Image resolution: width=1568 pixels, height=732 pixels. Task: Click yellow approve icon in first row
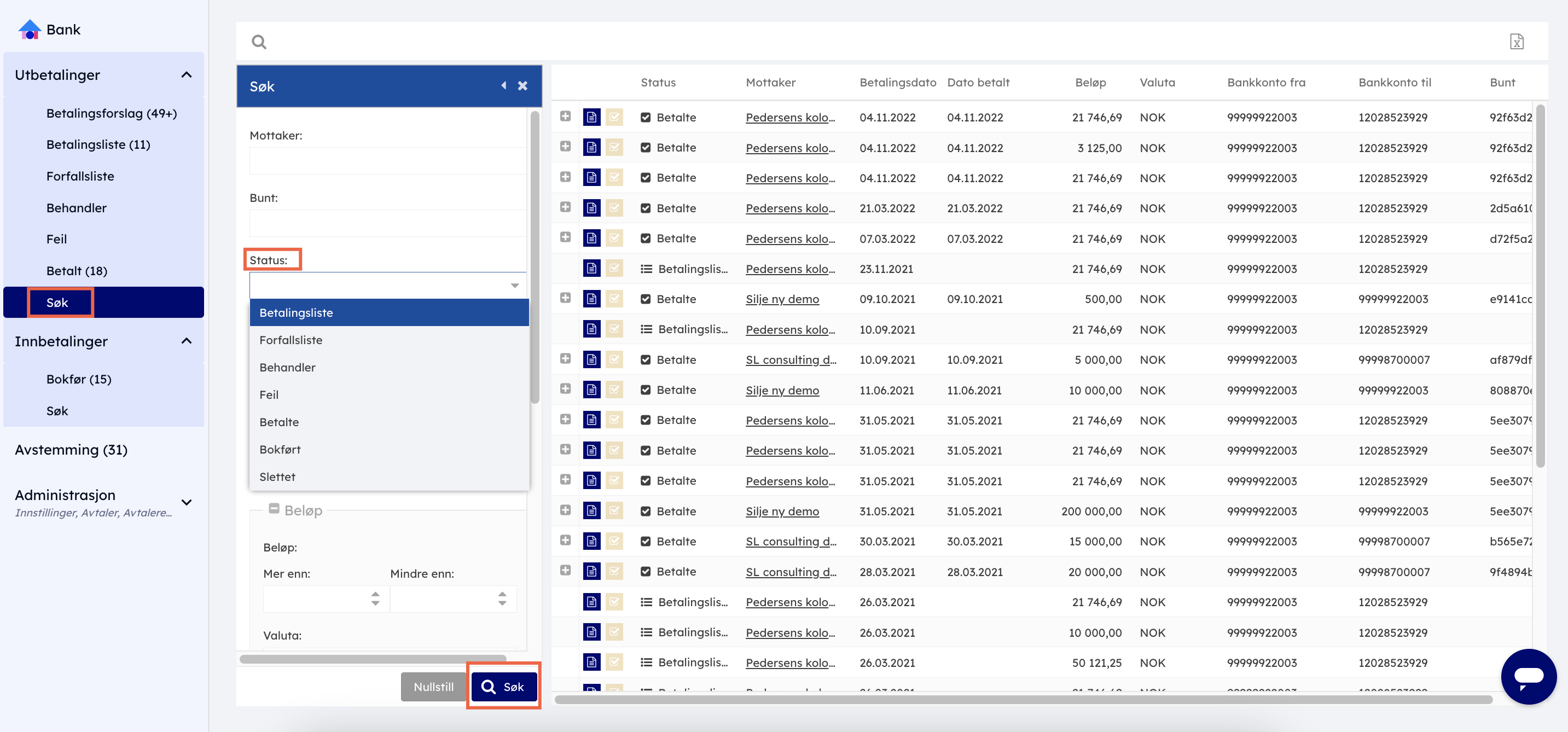(614, 117)
